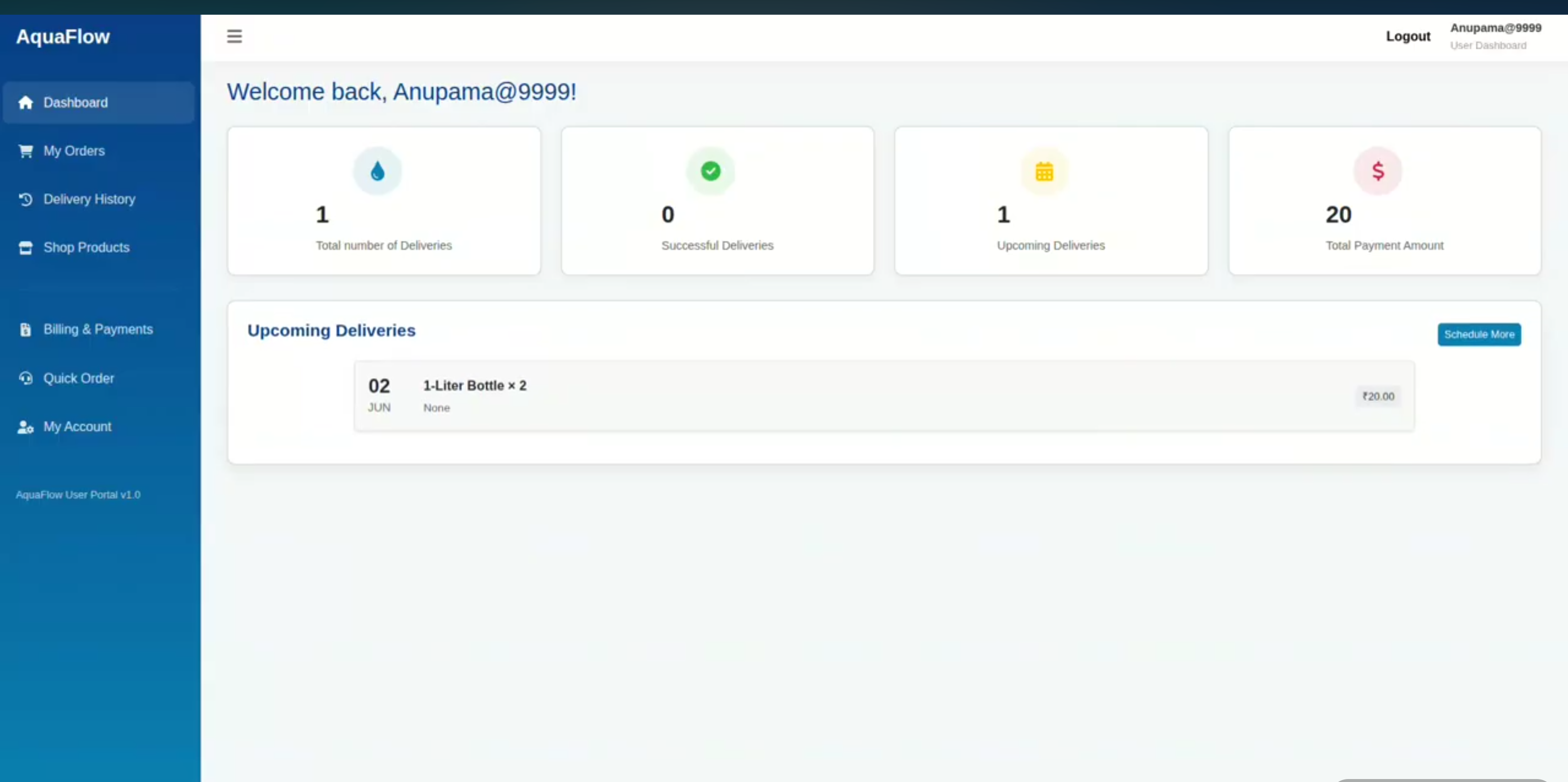Open the Total Payment Amount card
The width and height of the screenshot is (1568, 782).
click(1385, 201)
